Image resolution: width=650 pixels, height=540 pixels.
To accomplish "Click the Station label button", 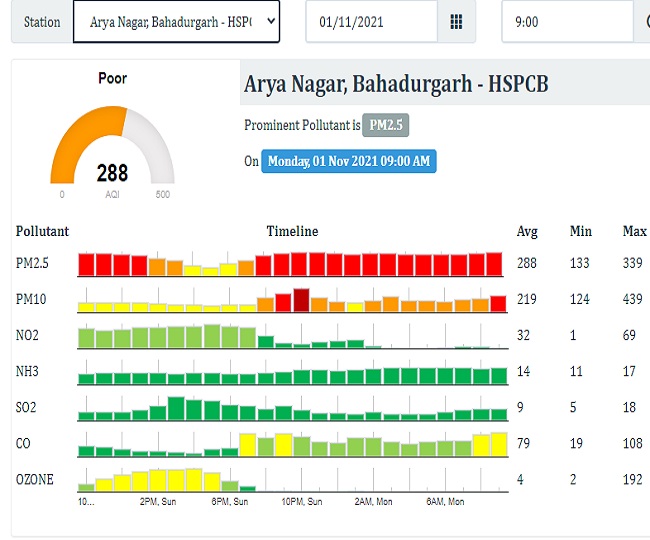I will click(x=41, y=21).
